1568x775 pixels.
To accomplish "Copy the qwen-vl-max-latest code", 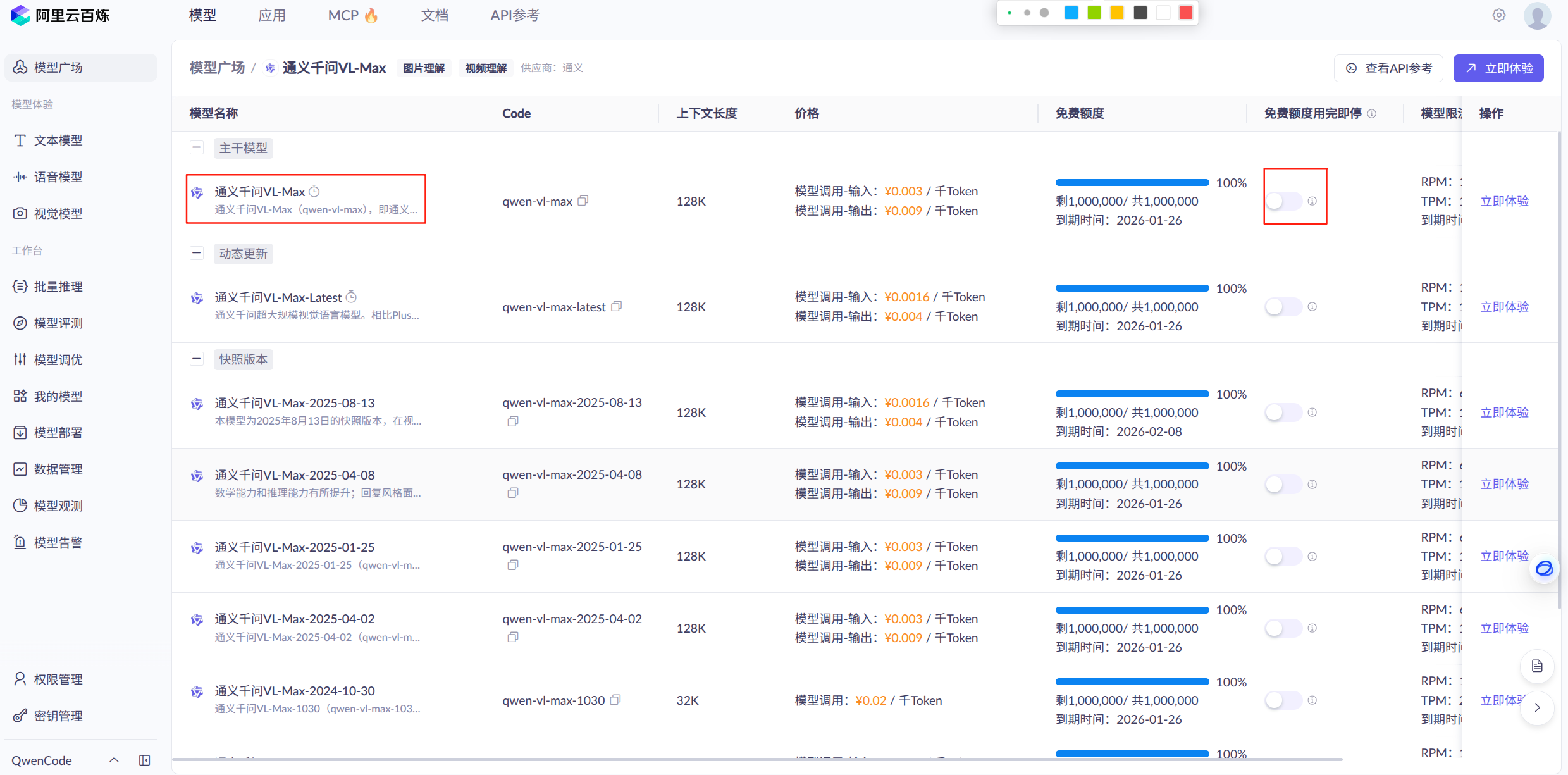I will pos(617,306).
